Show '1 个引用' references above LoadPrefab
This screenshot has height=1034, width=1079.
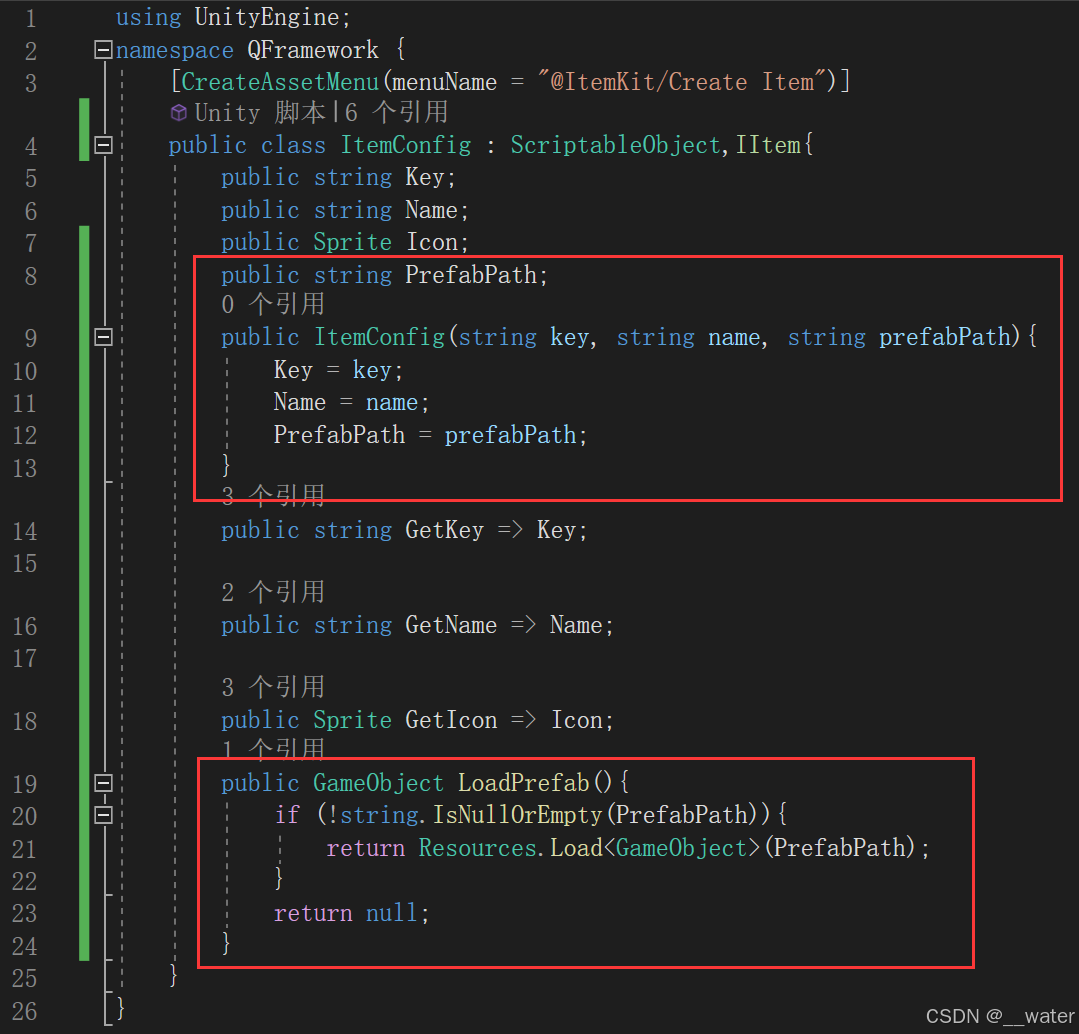[273, 748]
